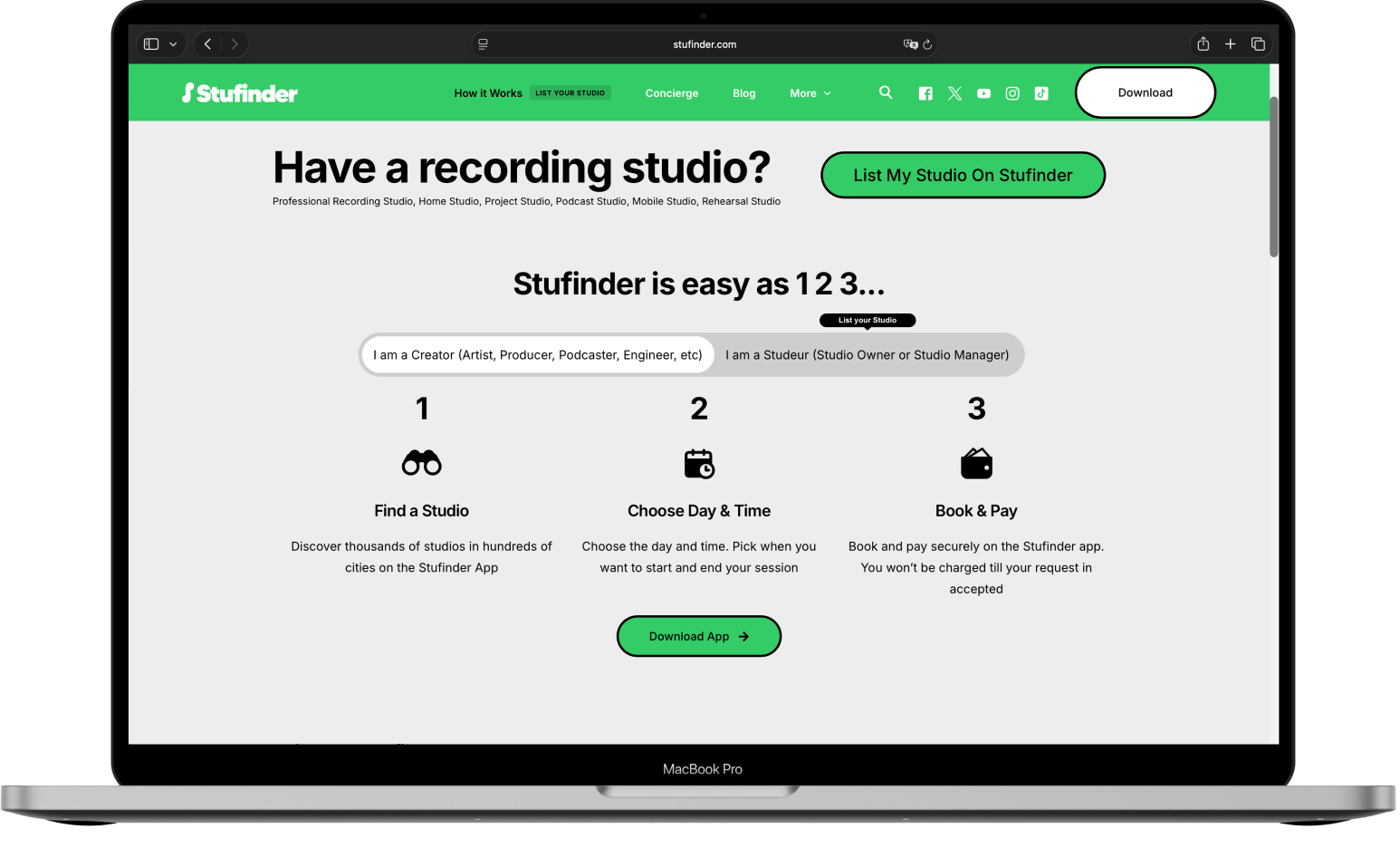The height and width of the screenshot is (848, 1400).
Task: Go forward with Safari's forward arrow
Action: pyautogui.click(x=235, y=43)
